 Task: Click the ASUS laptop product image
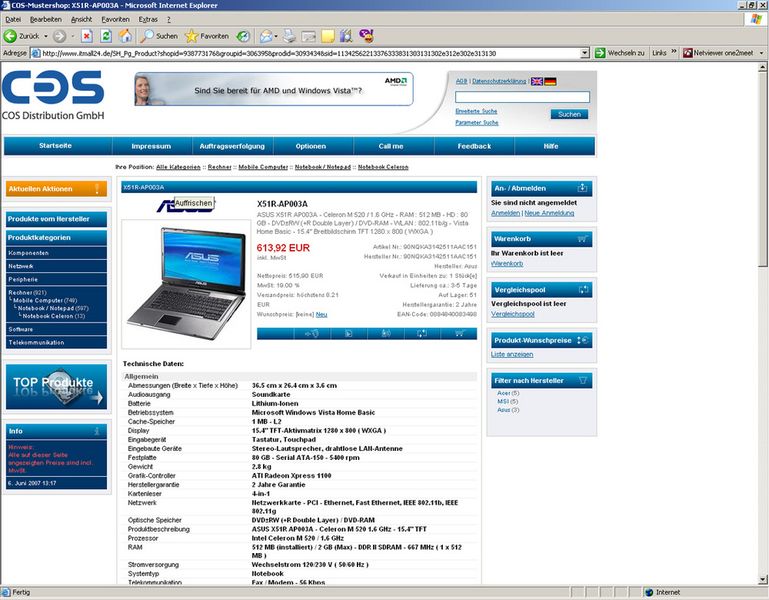(x=186, y=284)
